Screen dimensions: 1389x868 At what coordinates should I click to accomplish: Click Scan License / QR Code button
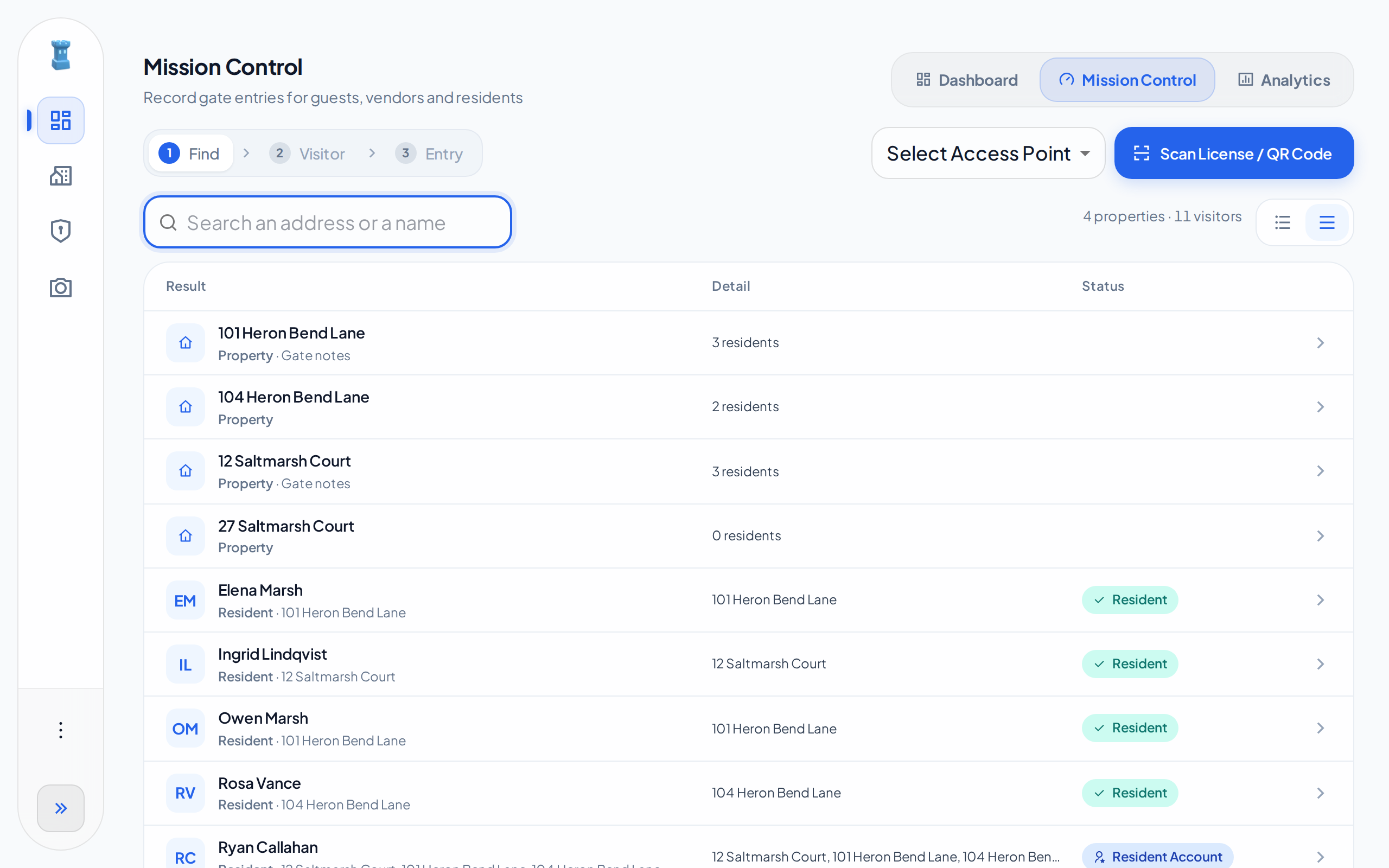click(x=1234, y=154)
